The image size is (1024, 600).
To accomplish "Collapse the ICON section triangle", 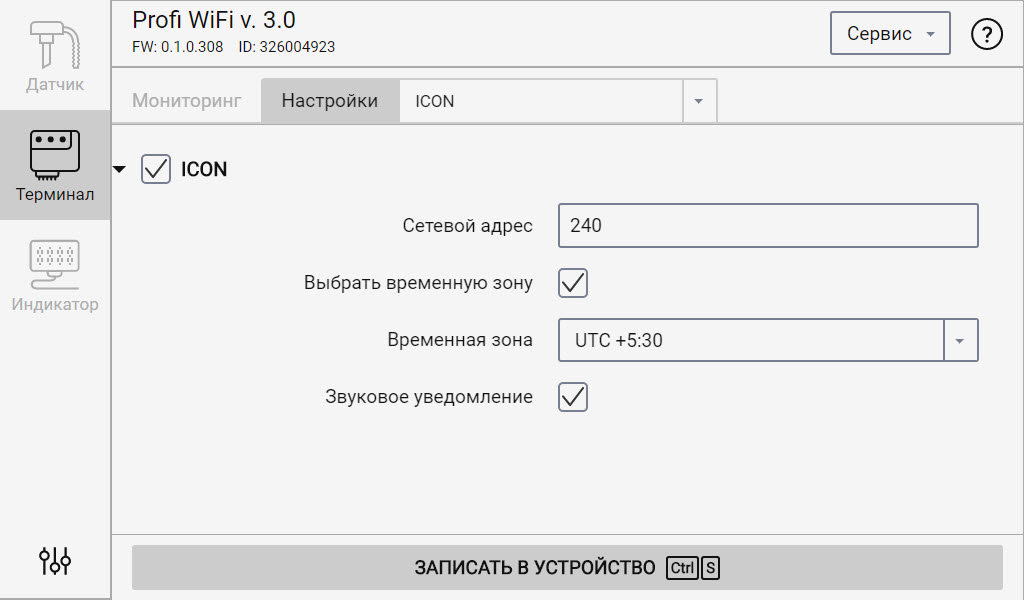I will point(119,169).
